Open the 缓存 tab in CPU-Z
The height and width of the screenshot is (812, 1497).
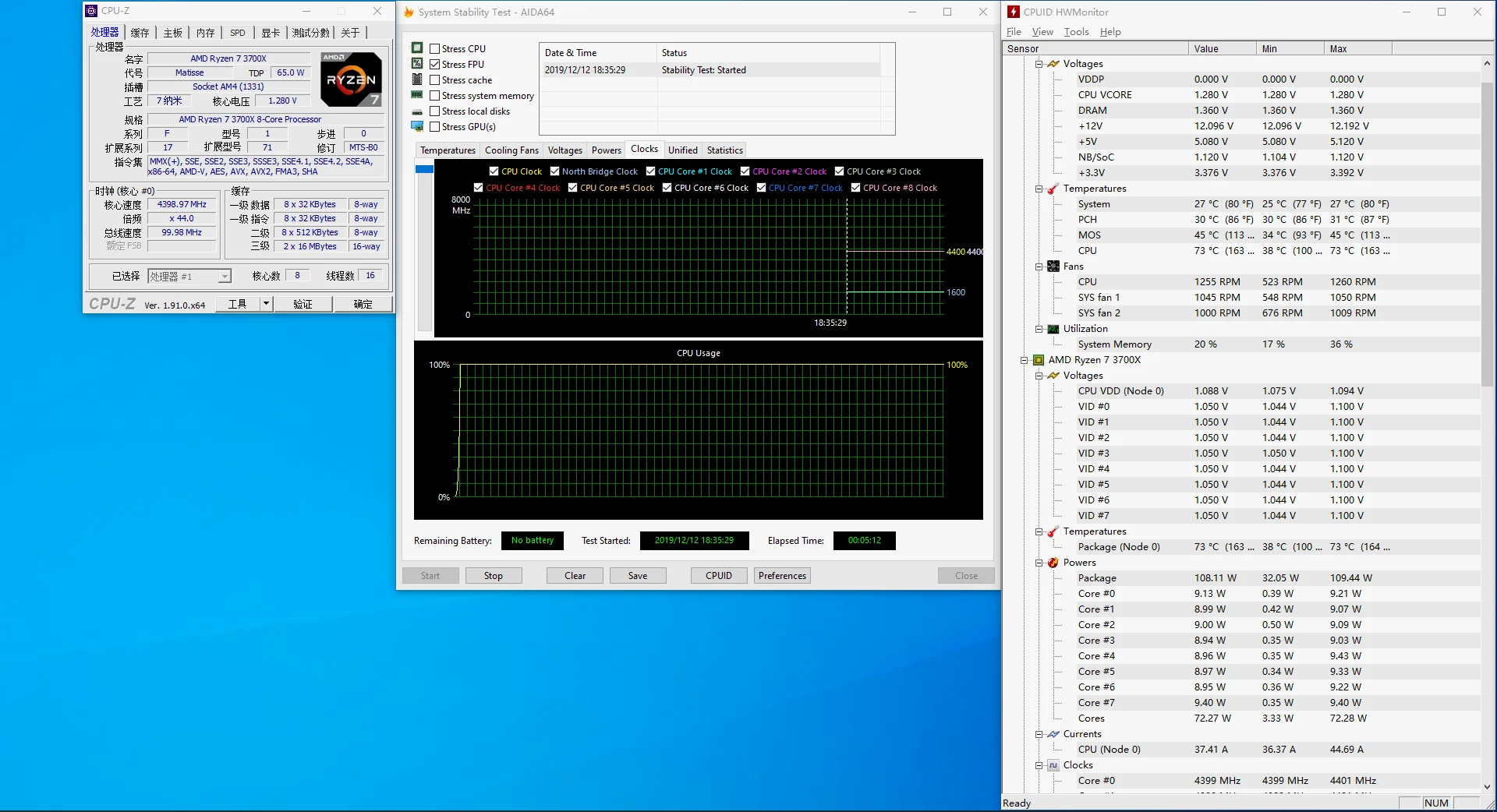coord(140,33)
